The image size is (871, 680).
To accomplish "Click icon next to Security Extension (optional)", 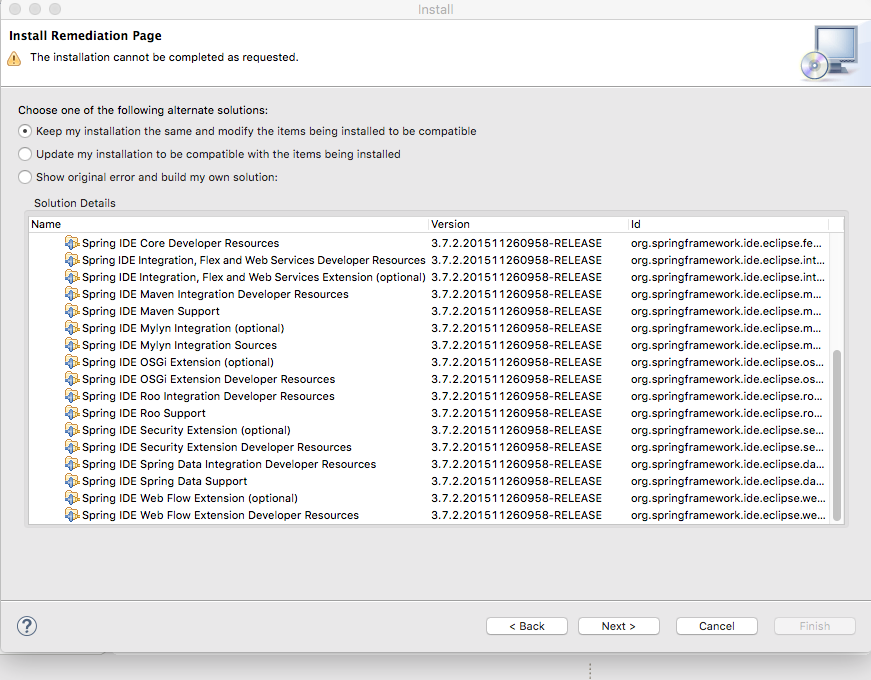I will [x=72, y=430].
